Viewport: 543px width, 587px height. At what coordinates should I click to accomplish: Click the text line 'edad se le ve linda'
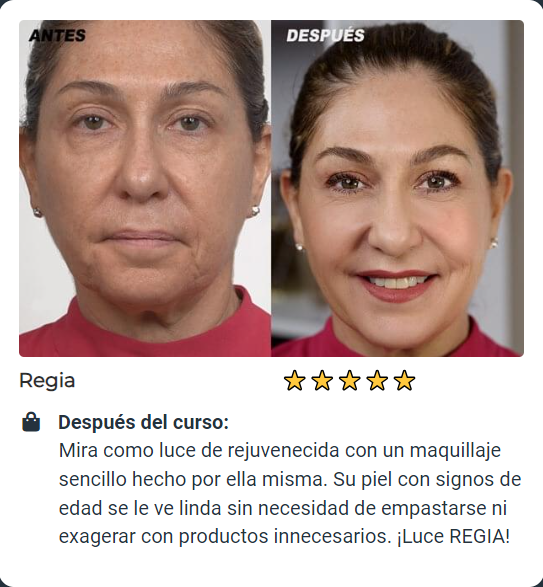140,508
